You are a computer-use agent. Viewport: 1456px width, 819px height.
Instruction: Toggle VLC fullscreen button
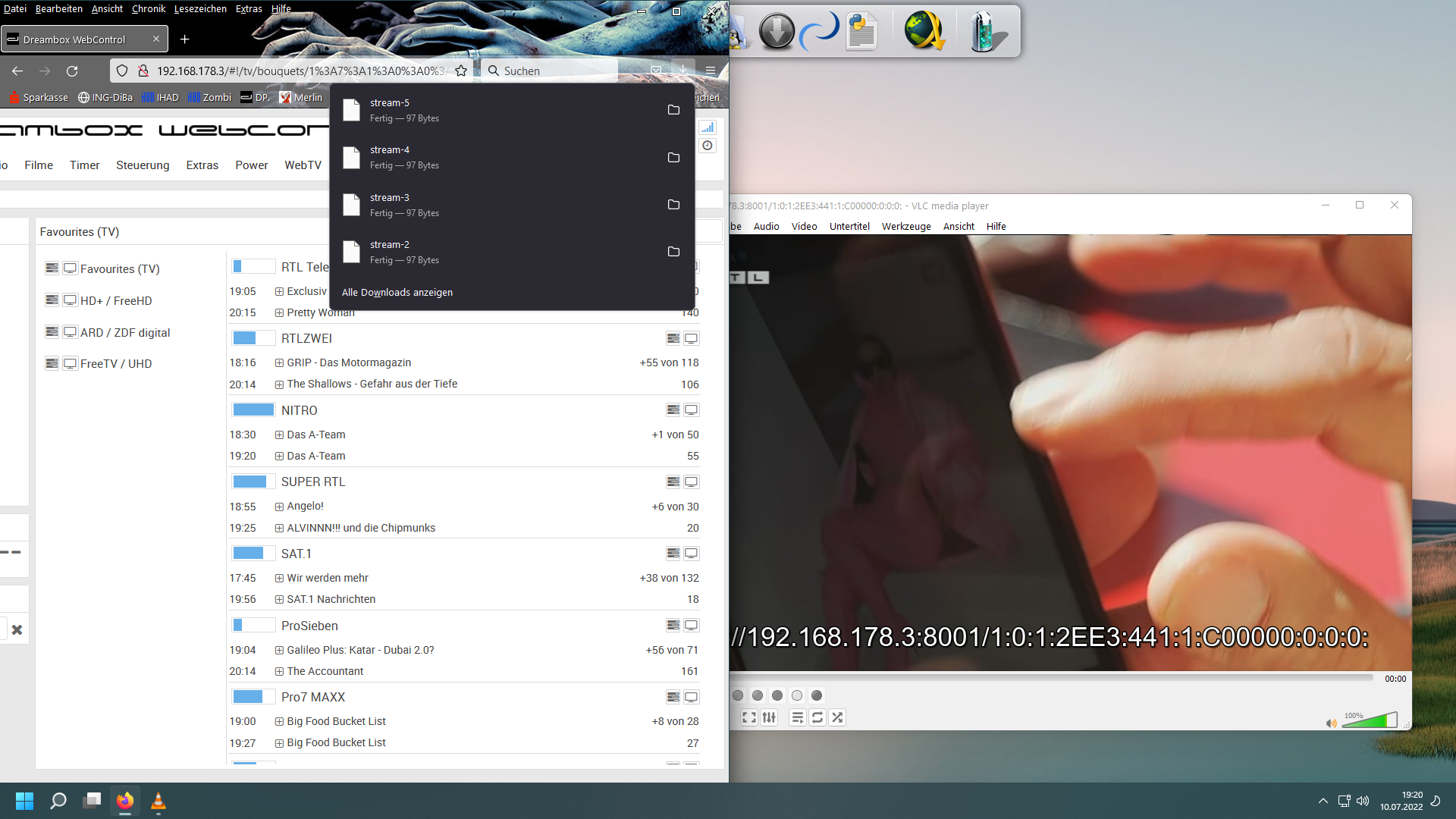coord(749,717)
